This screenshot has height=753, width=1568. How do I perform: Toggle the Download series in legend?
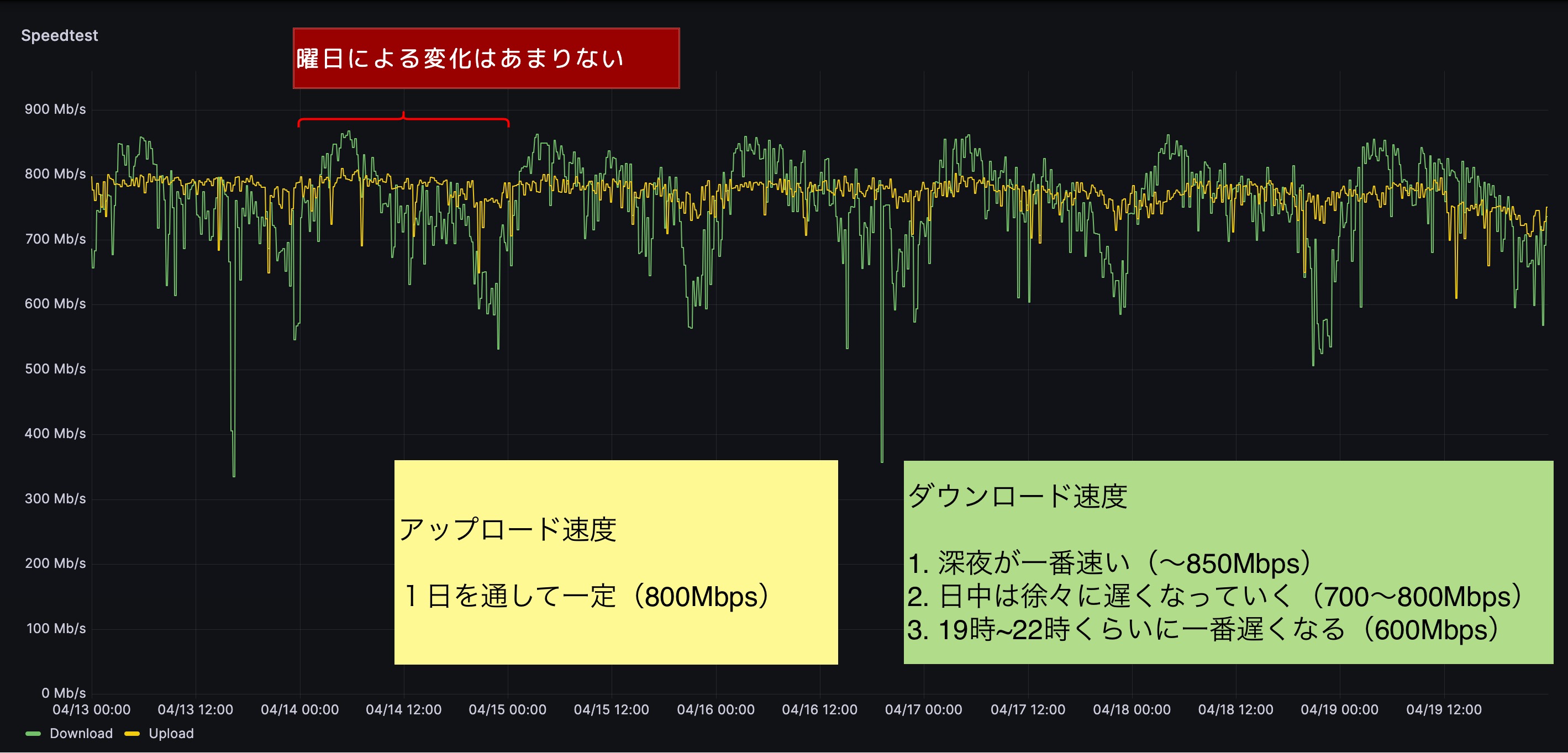(81, 734)
